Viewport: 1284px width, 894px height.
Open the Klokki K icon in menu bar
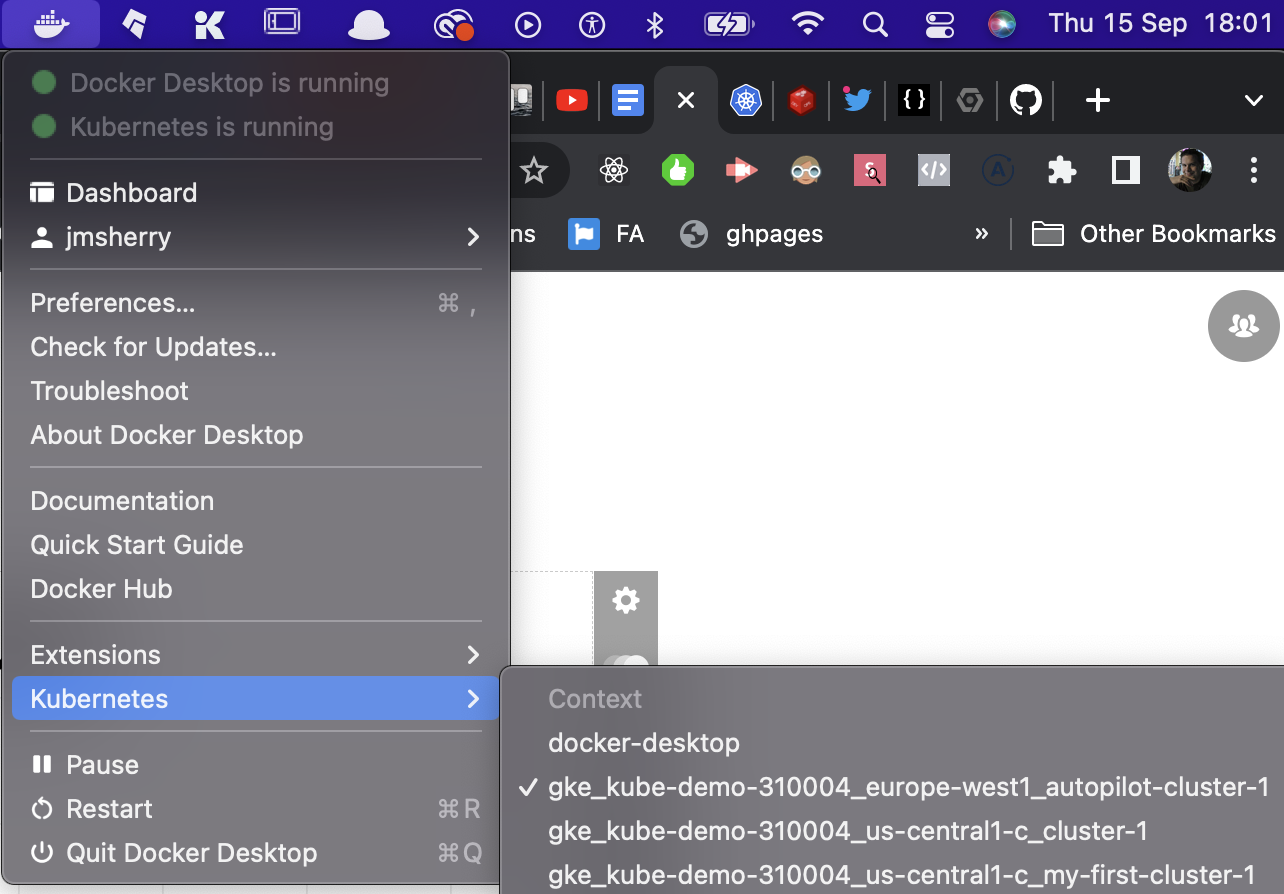(210, 24)
